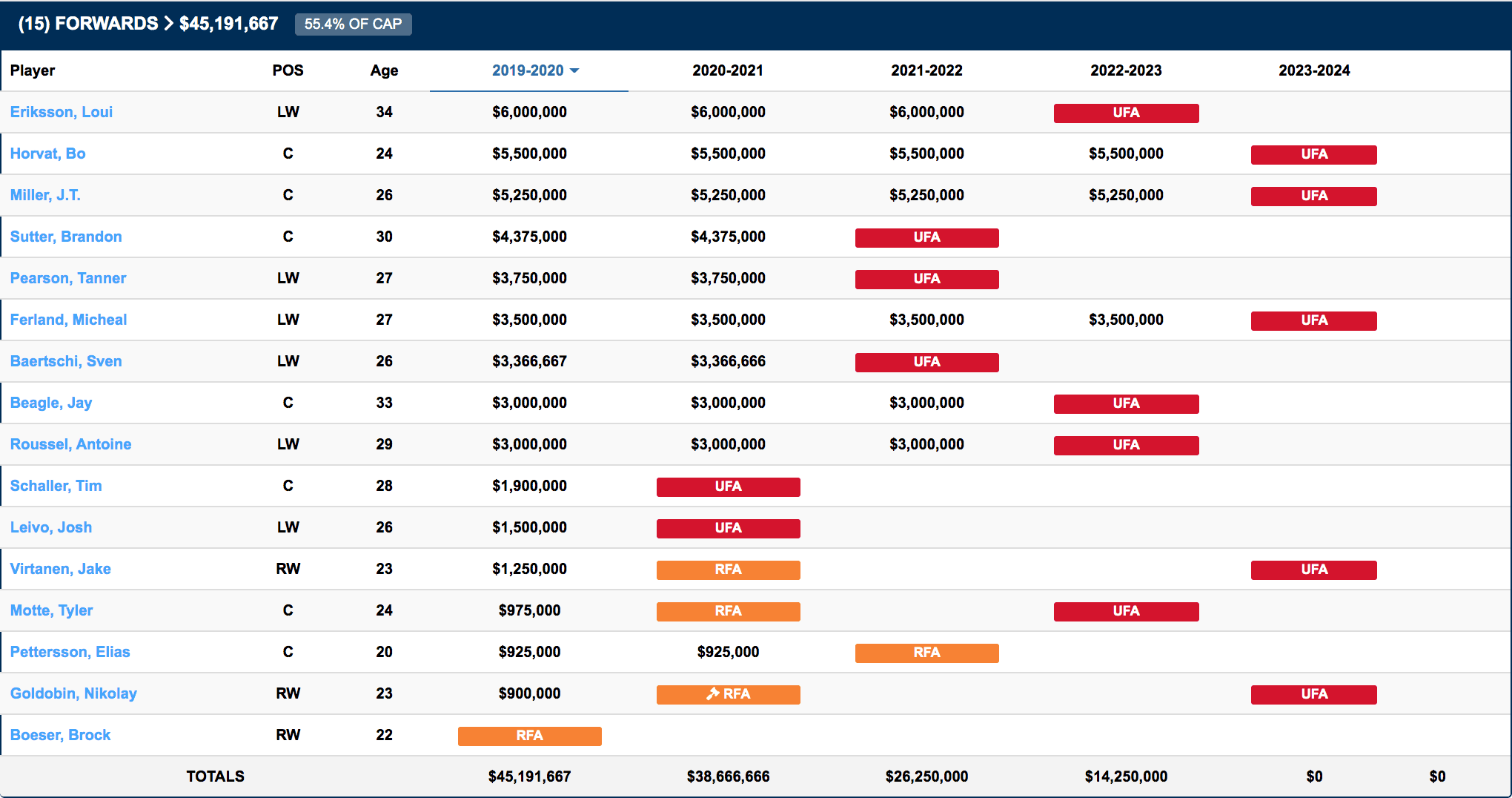Sort by the 2020-2021 season column

pos(727,70)
